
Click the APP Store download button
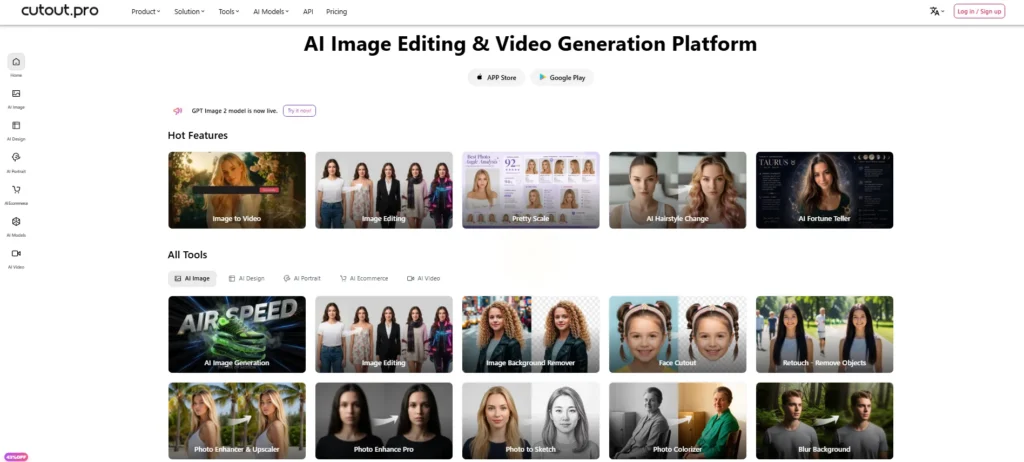click(x=496, y=77)
